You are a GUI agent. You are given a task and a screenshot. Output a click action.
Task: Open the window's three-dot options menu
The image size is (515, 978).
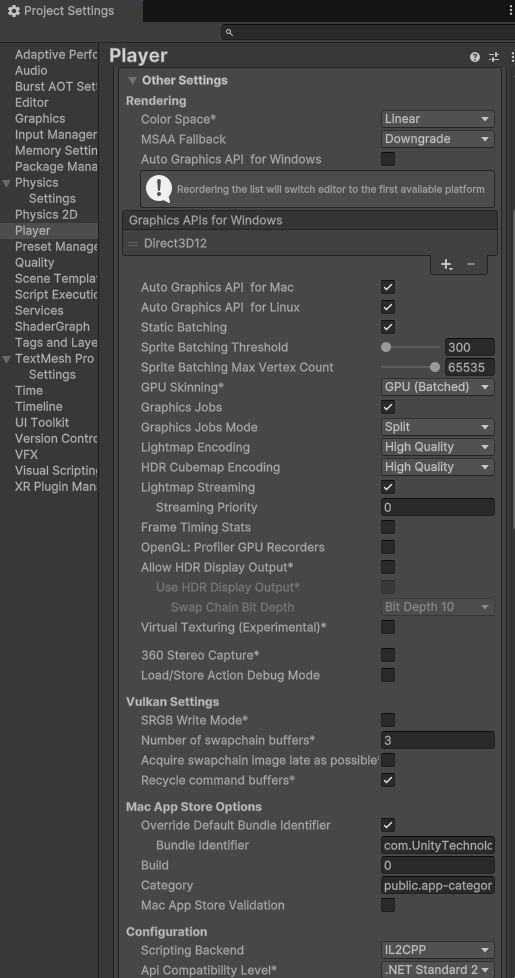(511, 11)
